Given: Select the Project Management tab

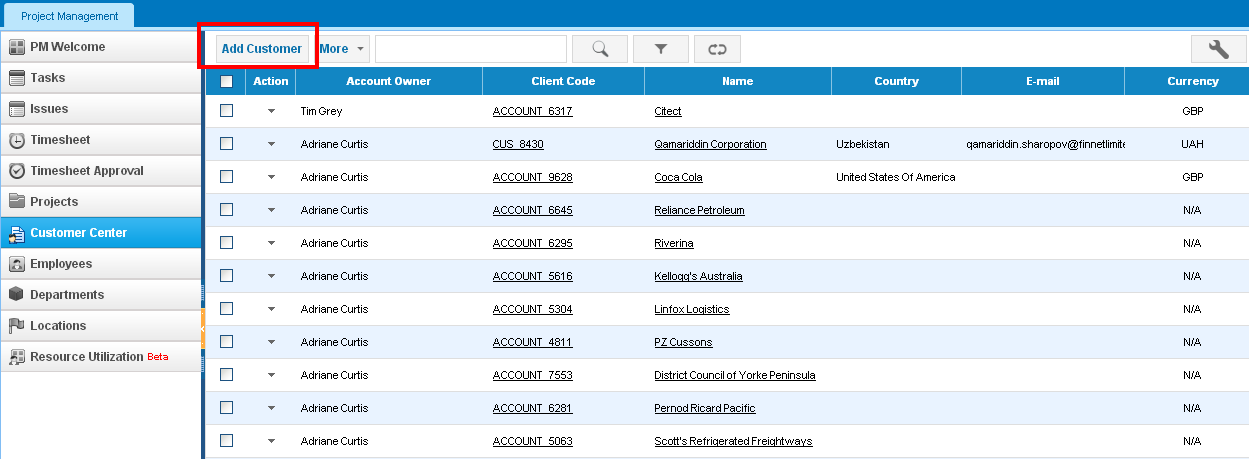Looking at the screenshot, I should point(69,16).
